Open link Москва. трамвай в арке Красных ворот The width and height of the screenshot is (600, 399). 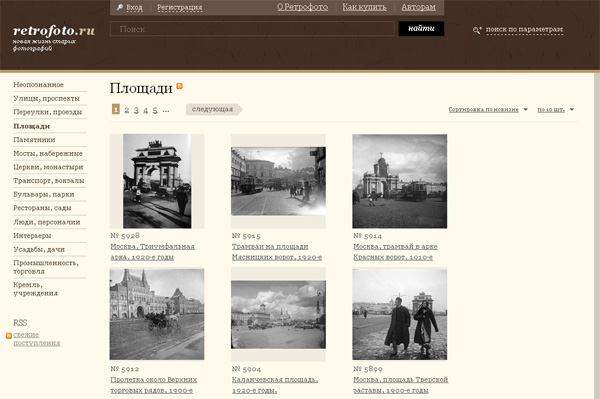395,252
